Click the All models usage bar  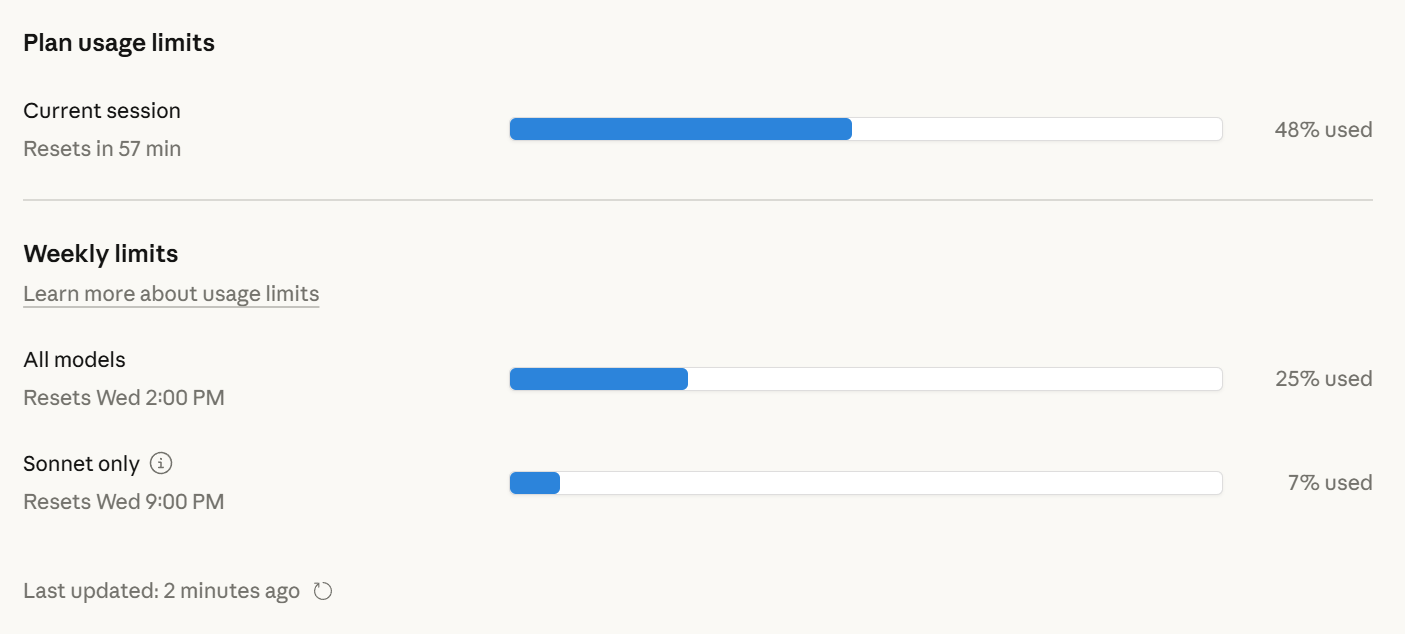(x=866, y=379)
